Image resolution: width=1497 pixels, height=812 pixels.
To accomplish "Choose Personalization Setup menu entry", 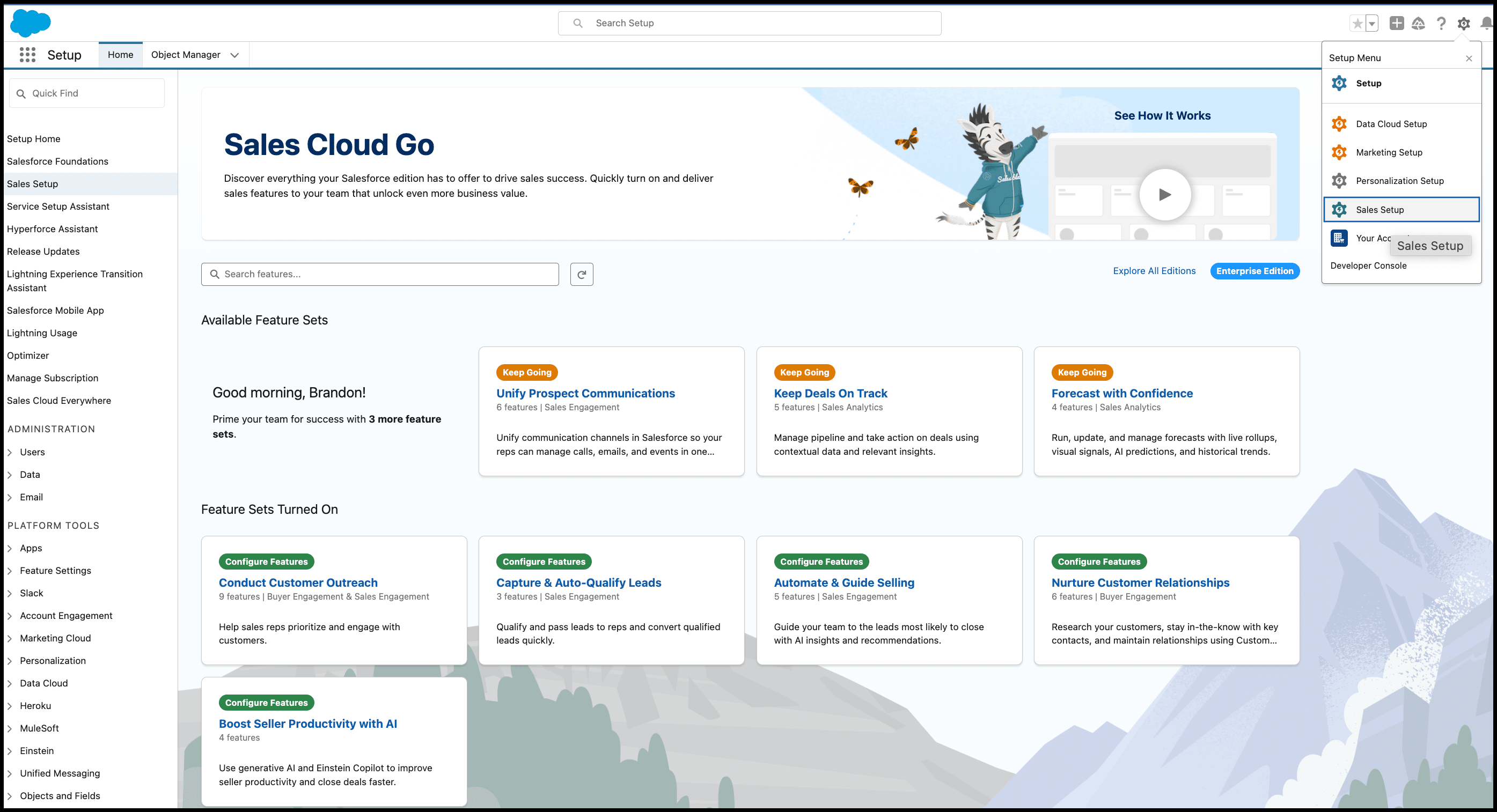I will 1401,181.
